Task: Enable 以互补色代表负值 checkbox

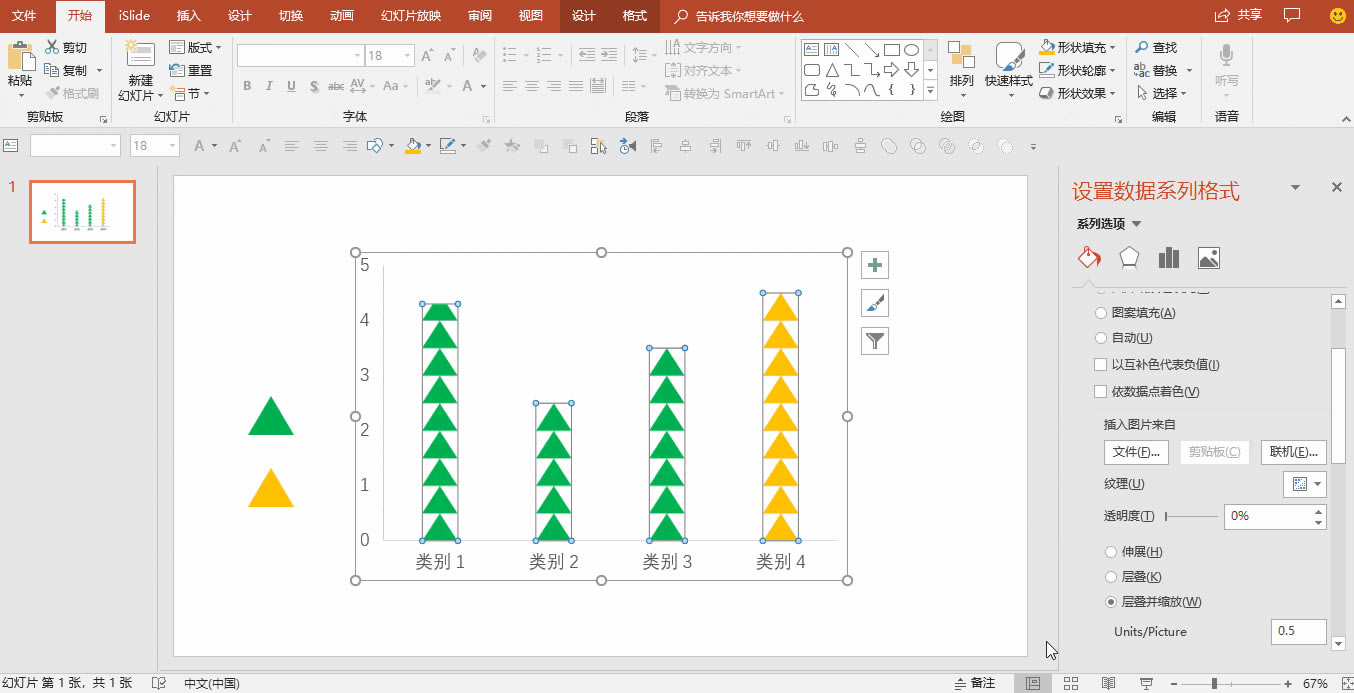Action: click(x=1101, y=365)
